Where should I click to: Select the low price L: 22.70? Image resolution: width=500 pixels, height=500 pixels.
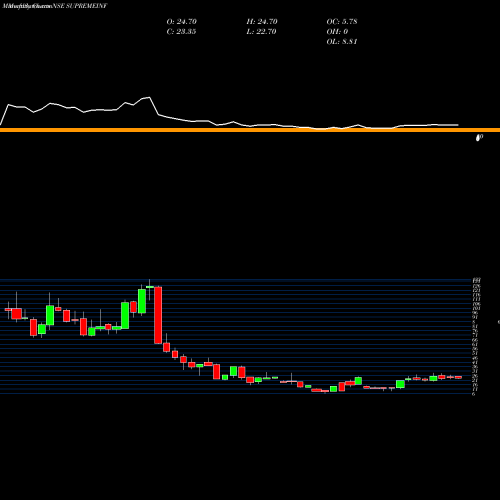(x=261, y=31)
